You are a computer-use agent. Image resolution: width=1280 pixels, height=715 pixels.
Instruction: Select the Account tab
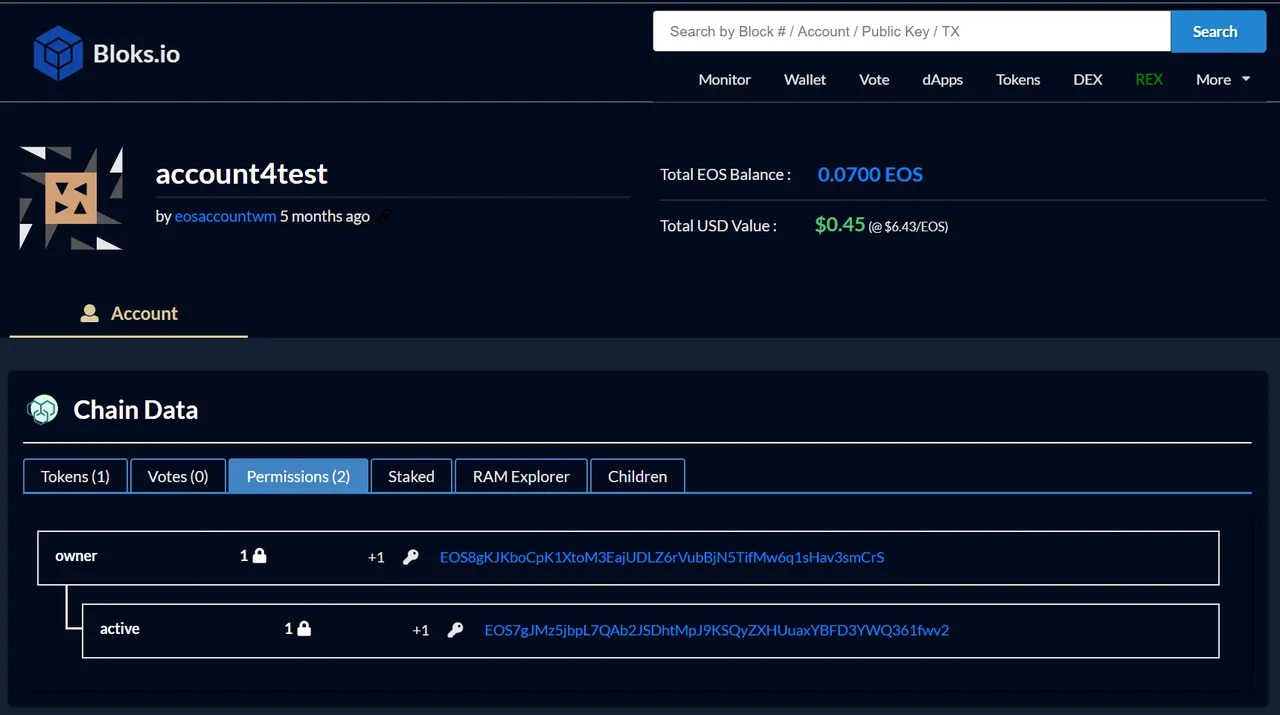(x=129, y=313)
